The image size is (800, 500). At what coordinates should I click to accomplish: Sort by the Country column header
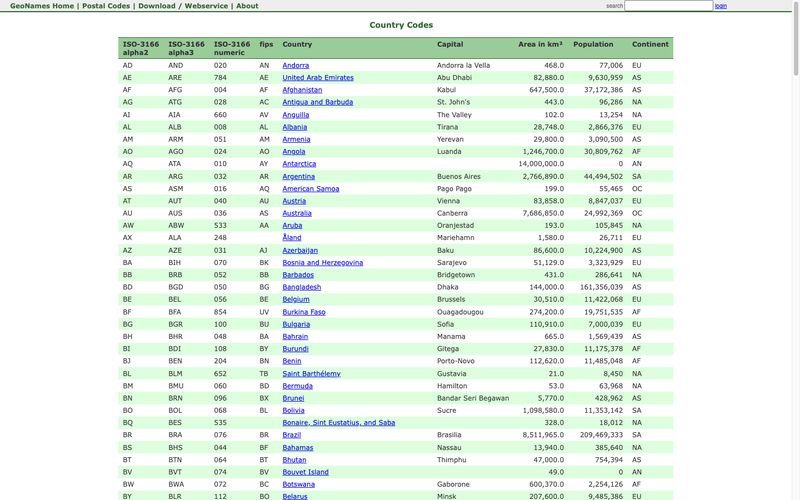click(x=297, y=44)
